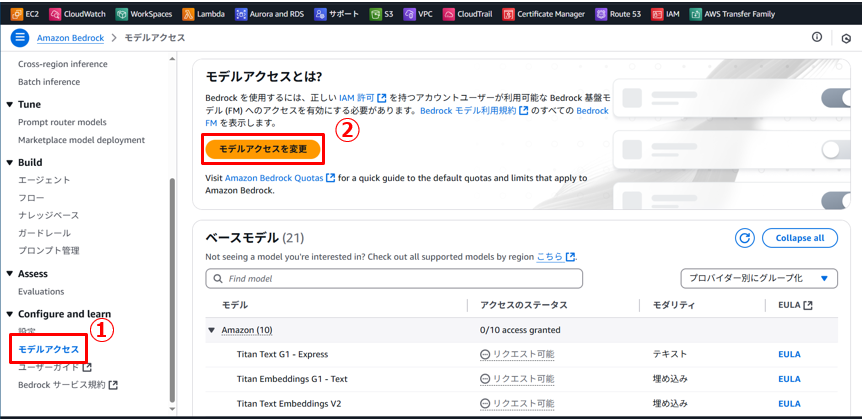This screenshot has width=862, height=419.
Task: Open the Route 53 shortcut icon
Action: pyautogui.click(x=601, y=14)
